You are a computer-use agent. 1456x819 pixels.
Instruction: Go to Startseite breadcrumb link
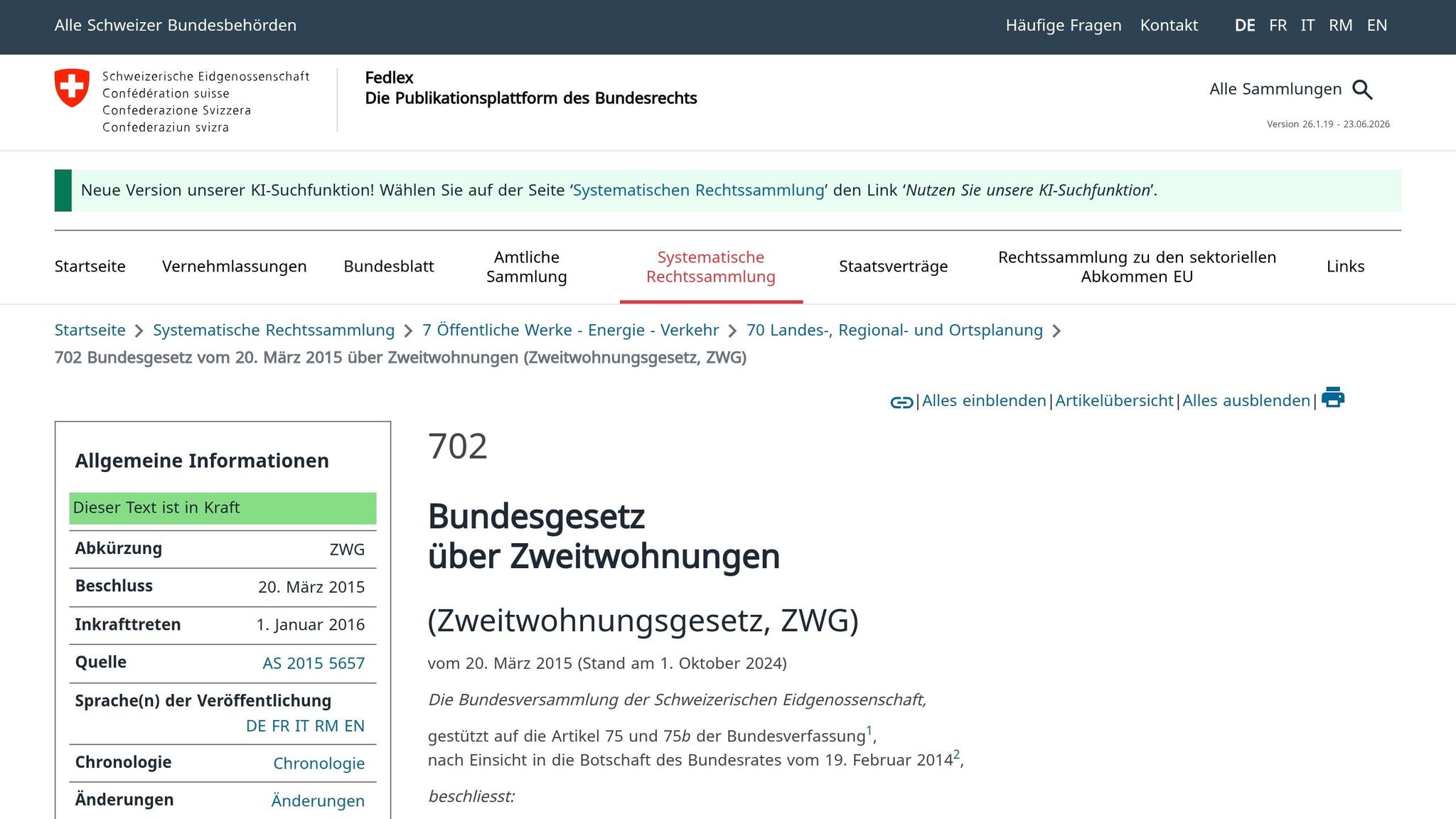click(90, 331)
